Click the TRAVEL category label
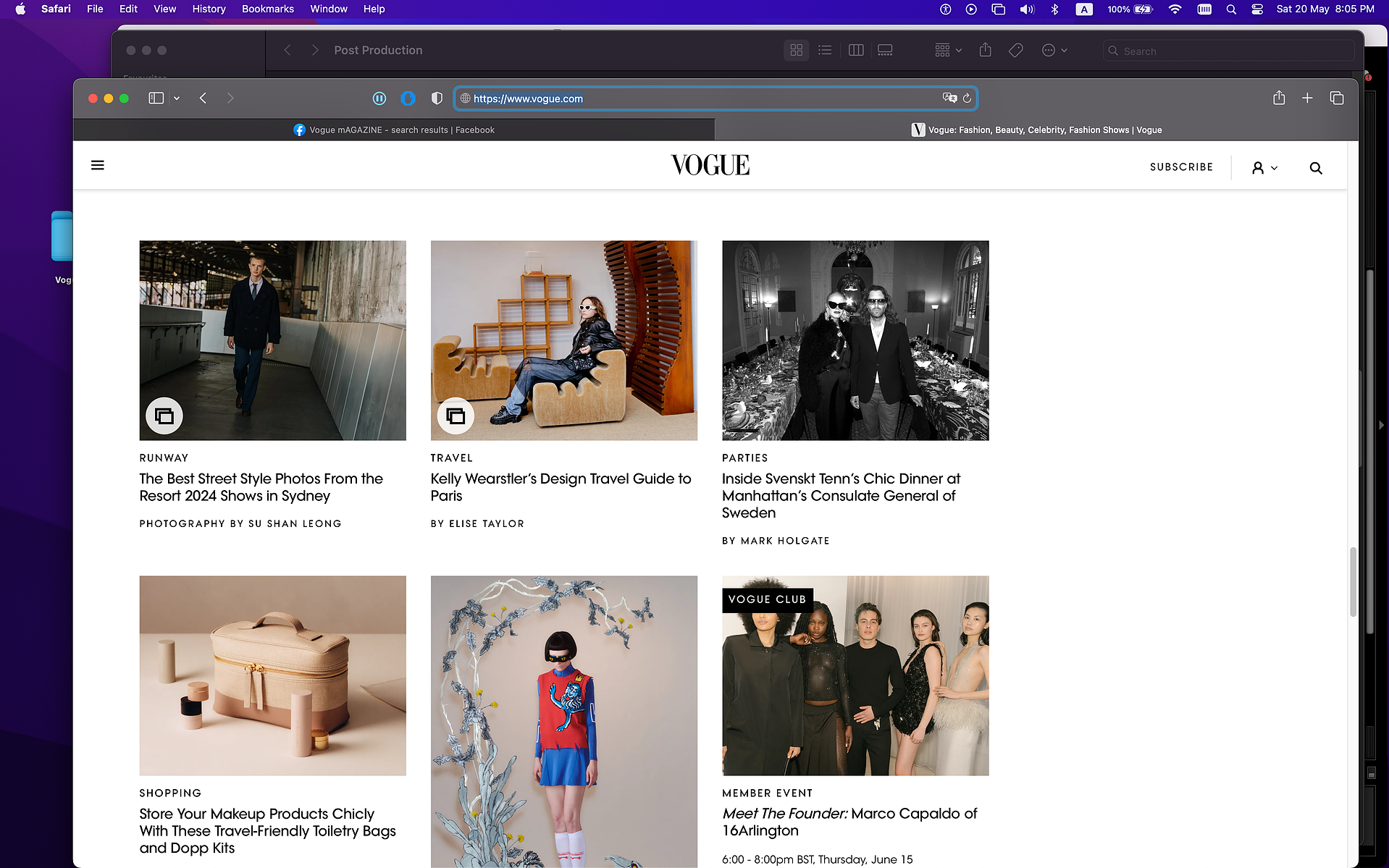This screenshot has height=868, width=1389. (451, 458)
